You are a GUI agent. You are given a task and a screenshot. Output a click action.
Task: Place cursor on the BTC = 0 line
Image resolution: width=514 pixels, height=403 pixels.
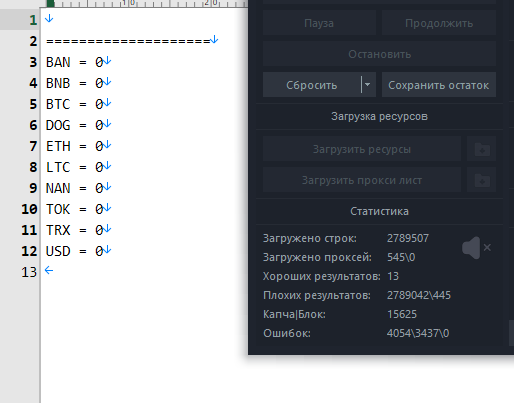coord(78,104)
